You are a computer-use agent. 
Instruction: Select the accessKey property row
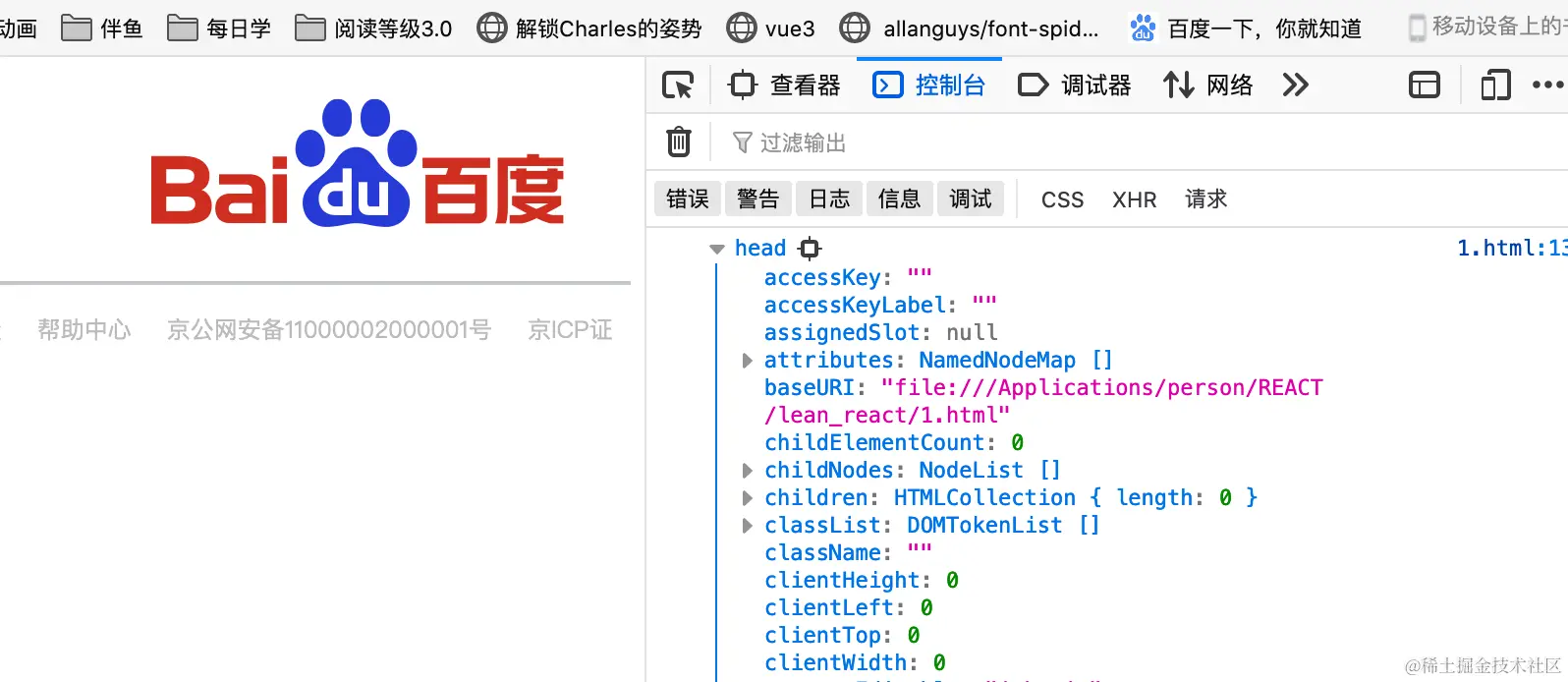(848, 277)
